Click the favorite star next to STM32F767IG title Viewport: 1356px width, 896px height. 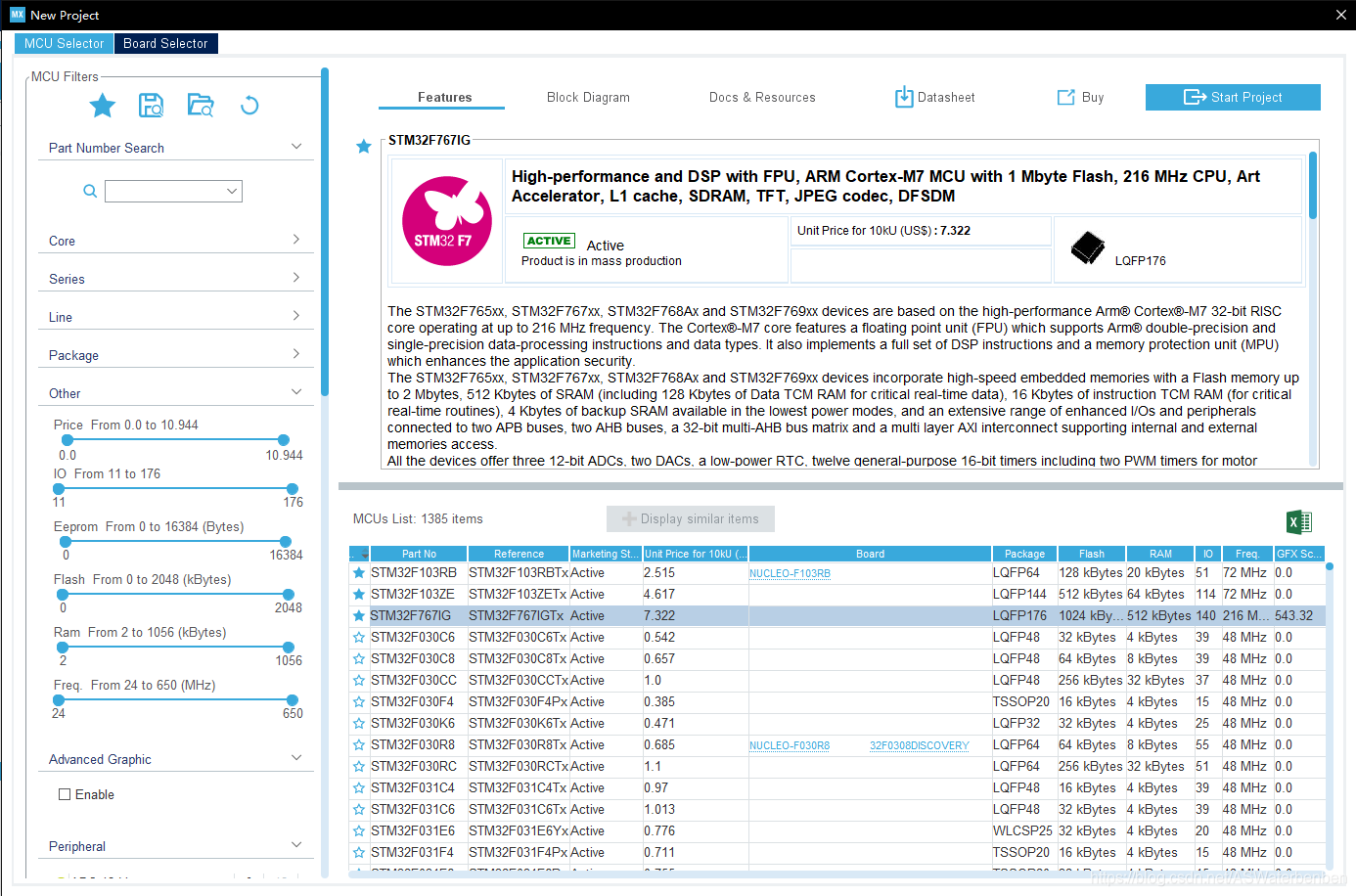364,147
